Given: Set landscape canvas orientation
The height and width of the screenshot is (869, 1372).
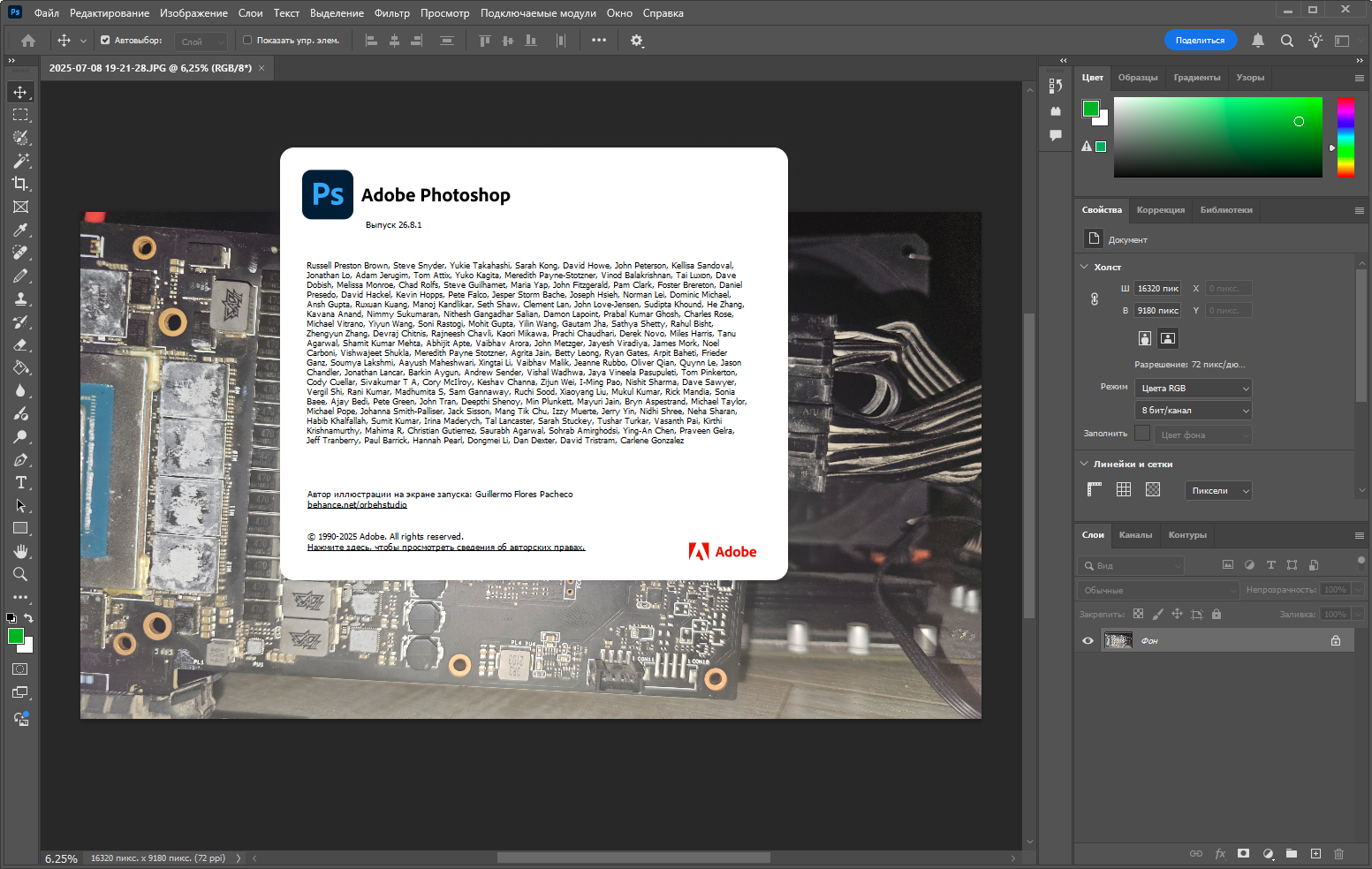Looking at the screenshot, I should click(x=1168, y=338).
